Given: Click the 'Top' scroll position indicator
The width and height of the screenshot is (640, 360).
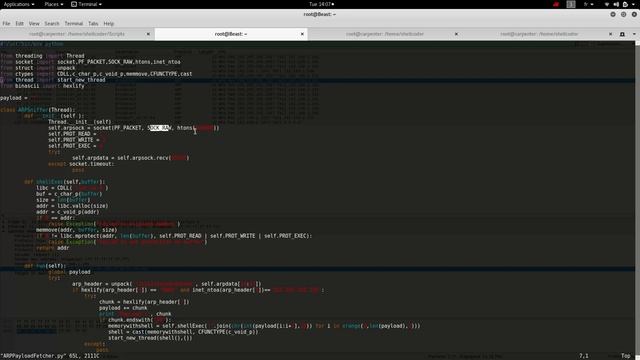Looking at the screenshot, I should point(626,356).
